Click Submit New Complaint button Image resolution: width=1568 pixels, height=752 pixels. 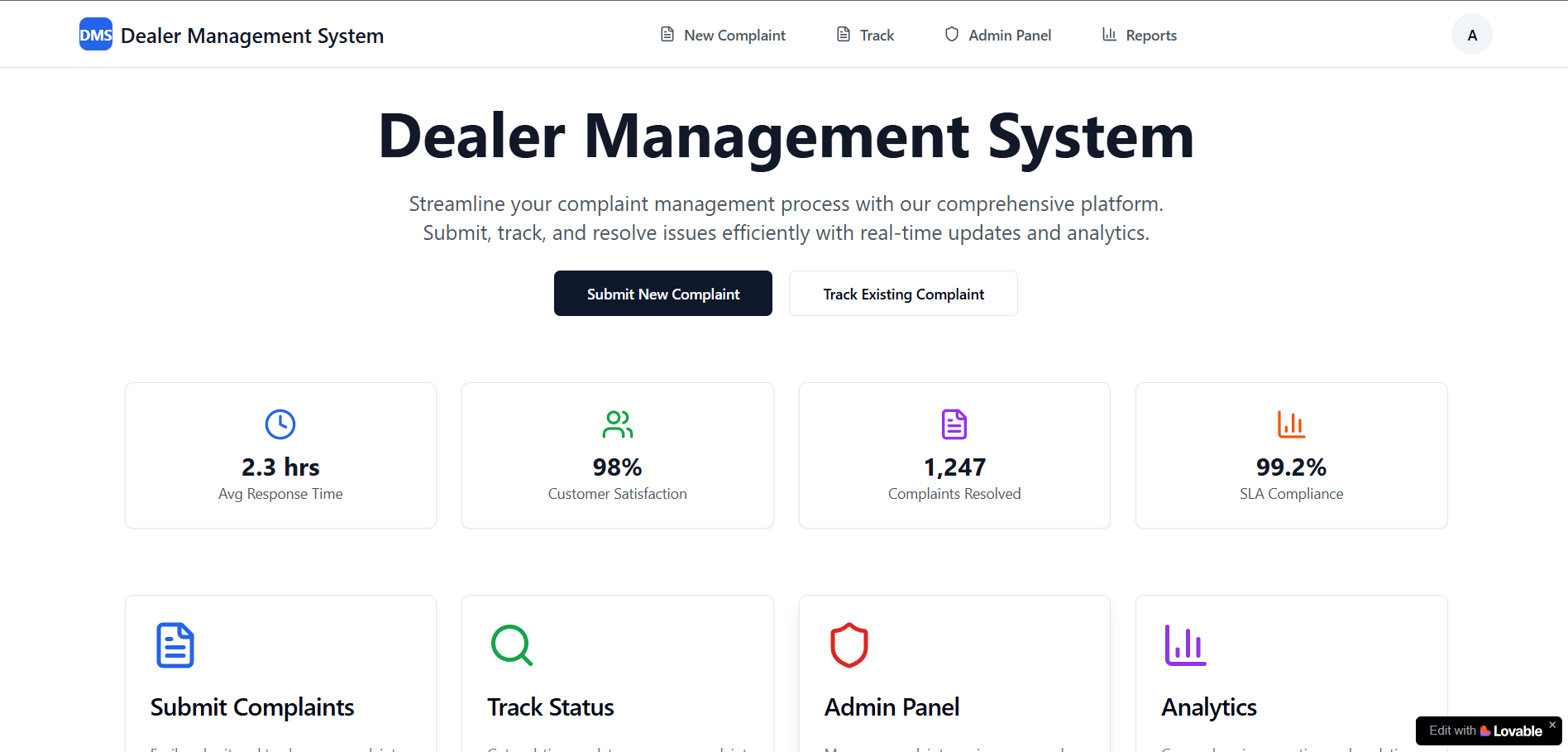[x=663, y=294]
